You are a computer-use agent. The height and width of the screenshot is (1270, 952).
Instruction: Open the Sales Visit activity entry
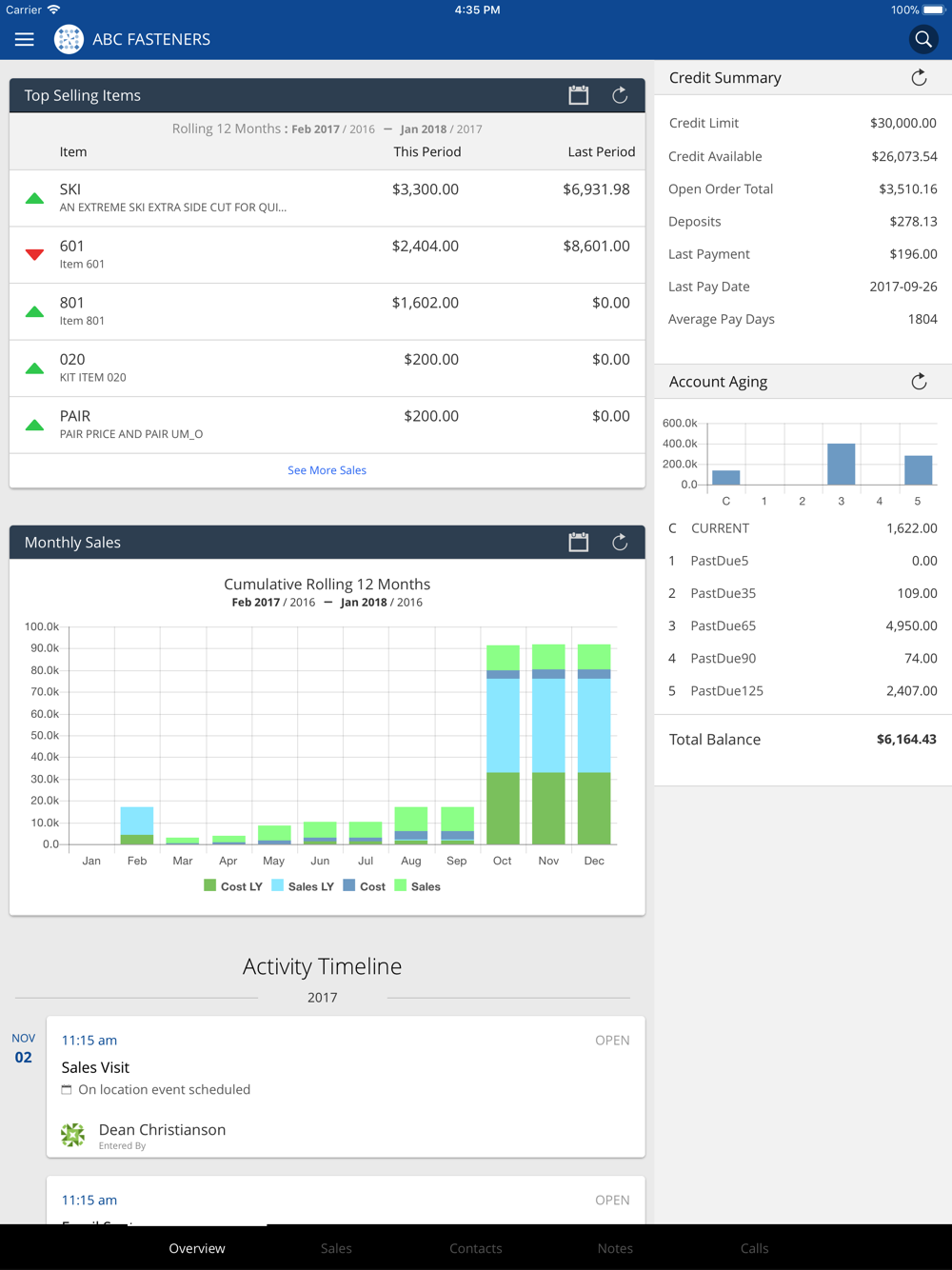click(346, 1086)
